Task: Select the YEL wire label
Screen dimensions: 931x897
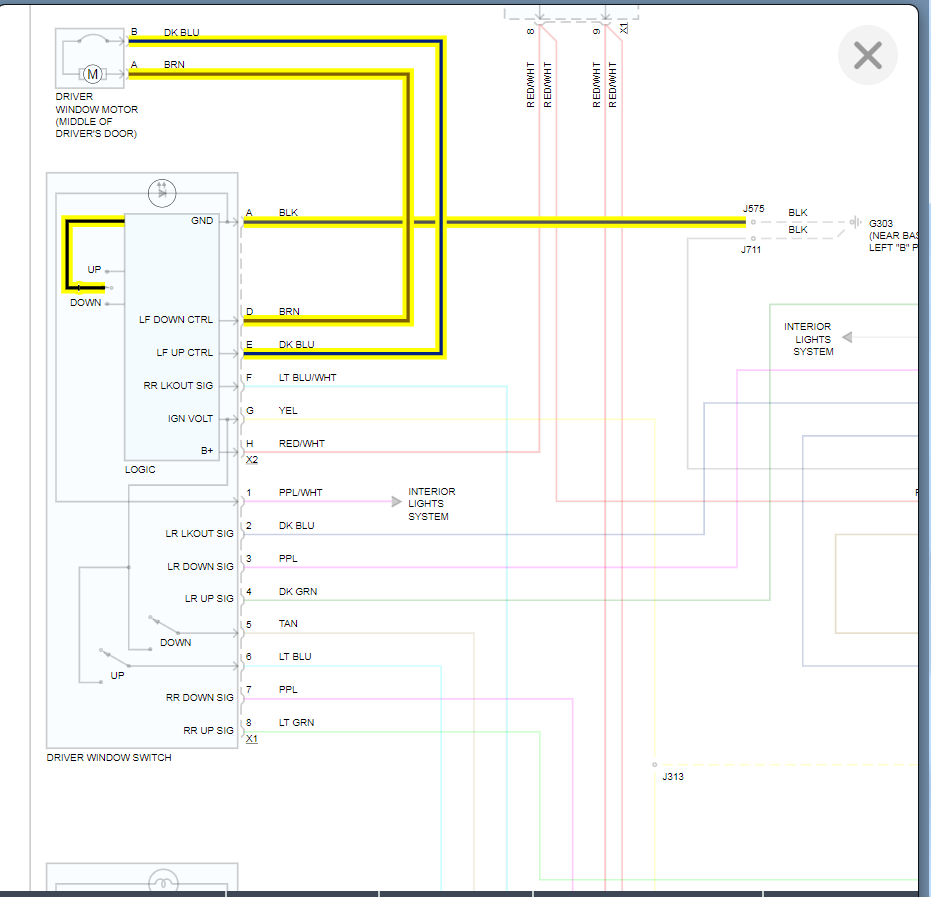Action: (x=288, y=411)
